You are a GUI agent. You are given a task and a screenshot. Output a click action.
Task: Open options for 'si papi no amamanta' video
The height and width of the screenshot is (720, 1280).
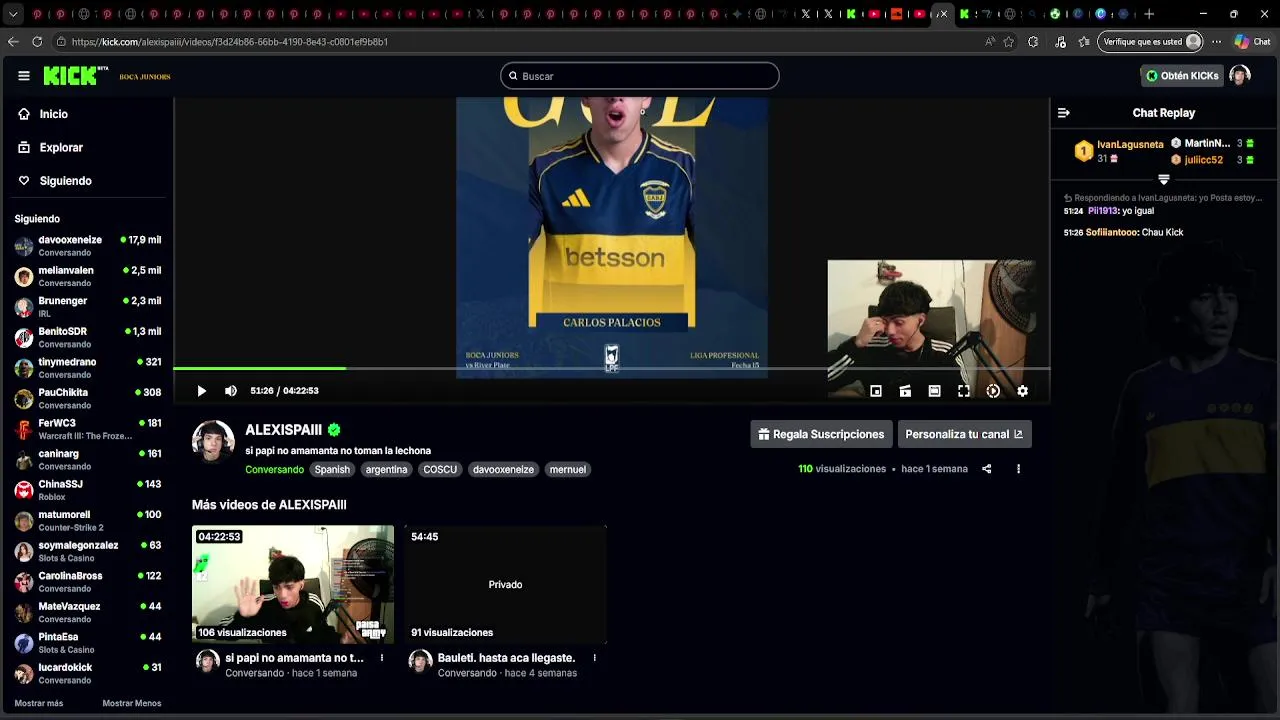[x=381, y=658]
